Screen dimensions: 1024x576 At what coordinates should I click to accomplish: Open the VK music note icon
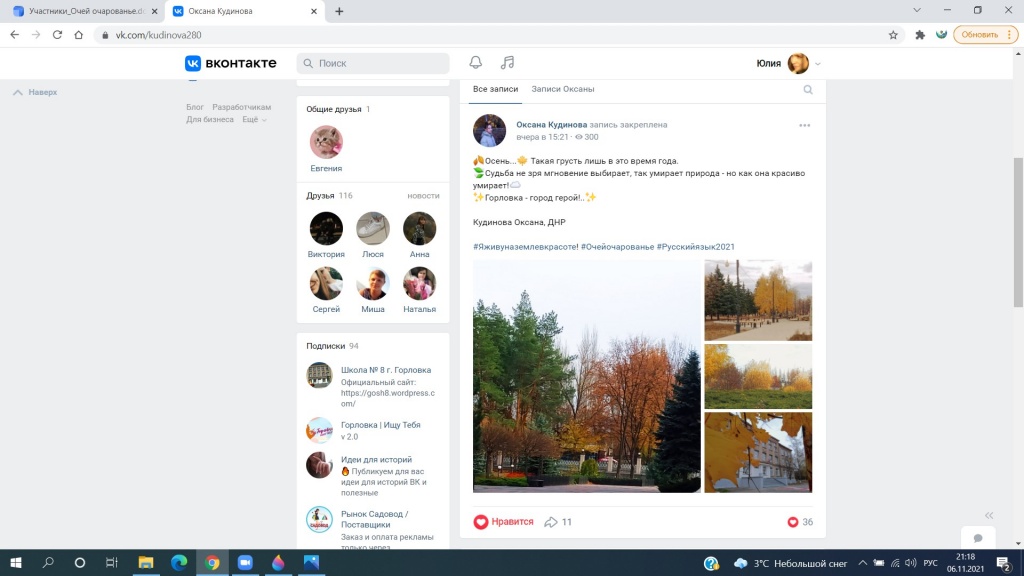[x=507, y=63]
